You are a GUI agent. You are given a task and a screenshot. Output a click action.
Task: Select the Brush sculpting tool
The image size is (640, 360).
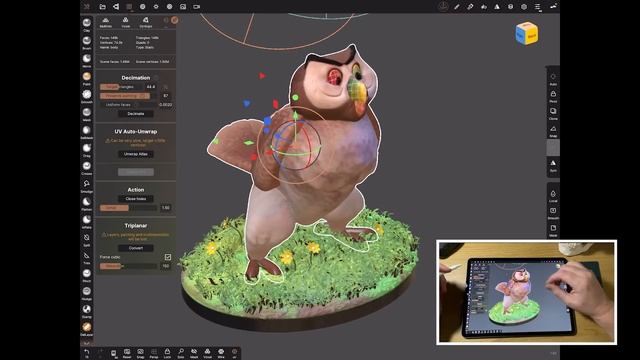(87, 42)
